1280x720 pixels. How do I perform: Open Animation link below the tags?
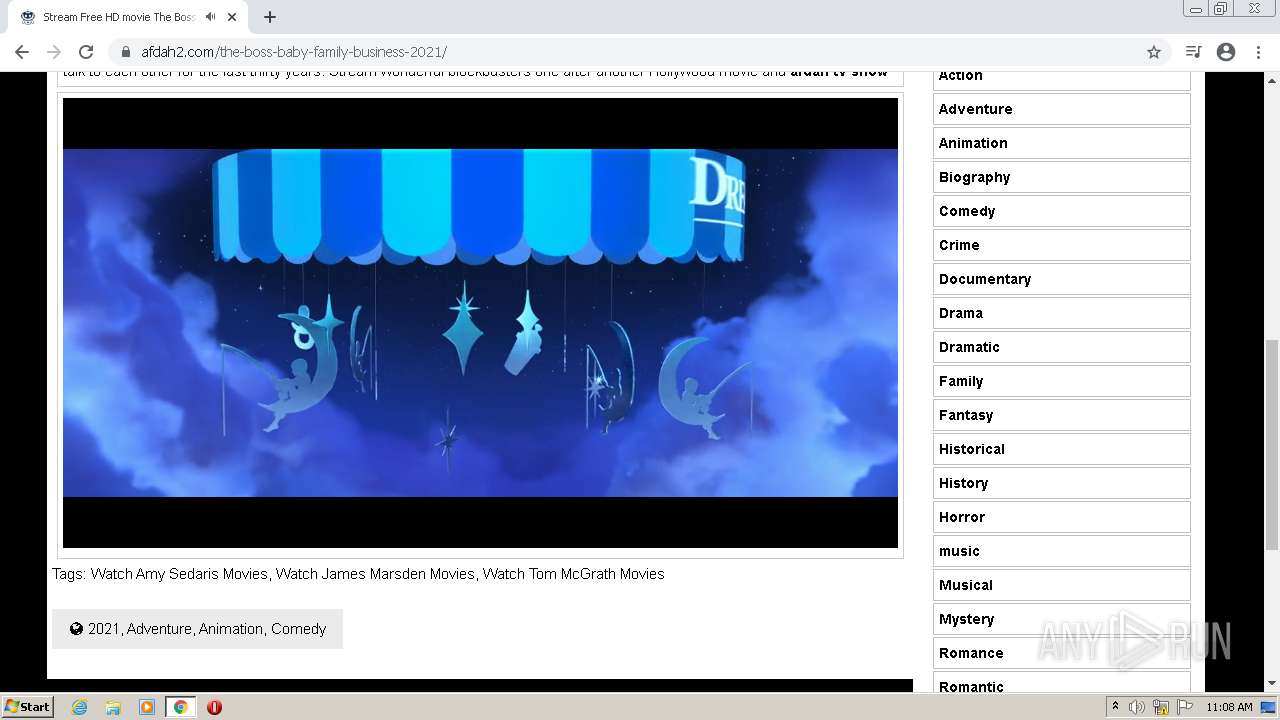231,629
